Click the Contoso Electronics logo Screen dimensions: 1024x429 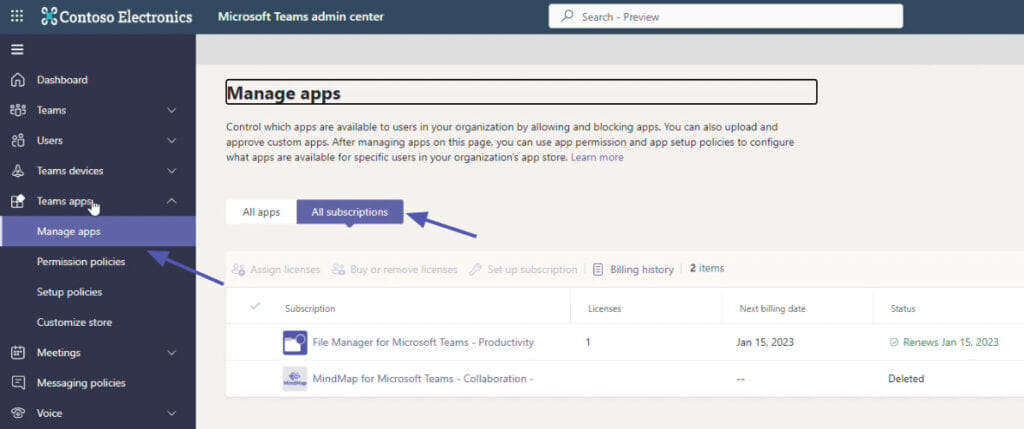(x=116, y=16)
